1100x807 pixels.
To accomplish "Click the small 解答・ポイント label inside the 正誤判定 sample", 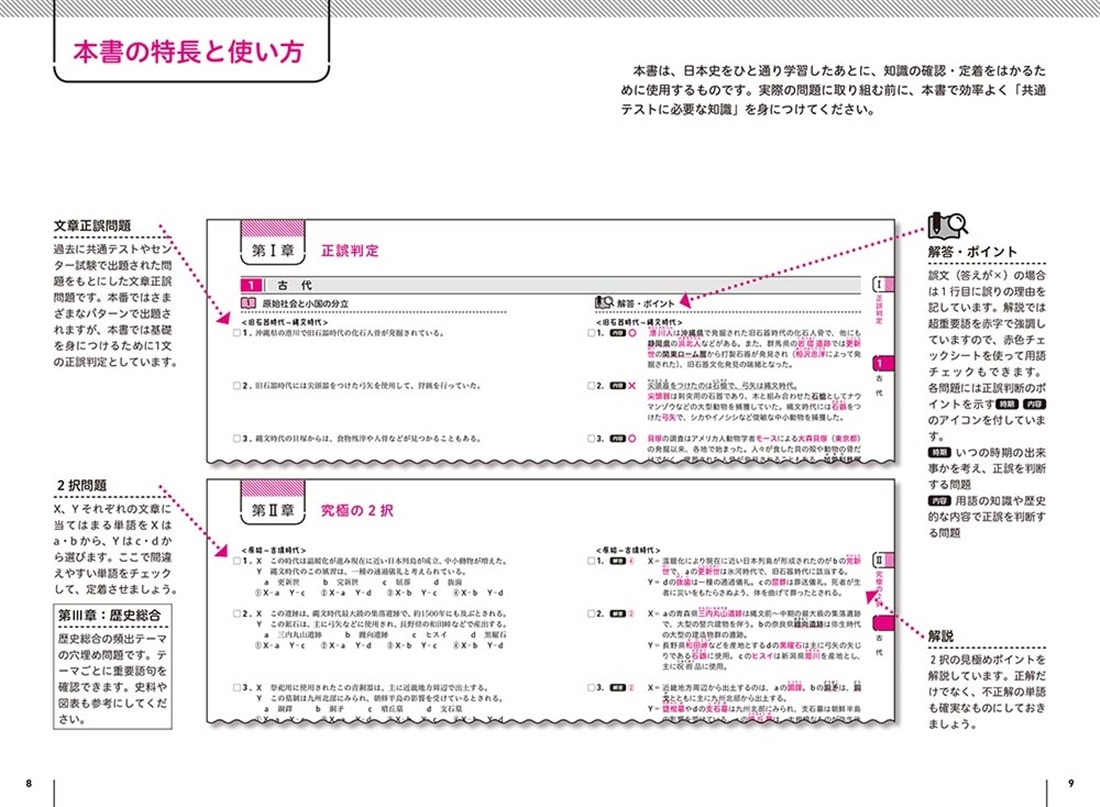I will pos(645,303).
